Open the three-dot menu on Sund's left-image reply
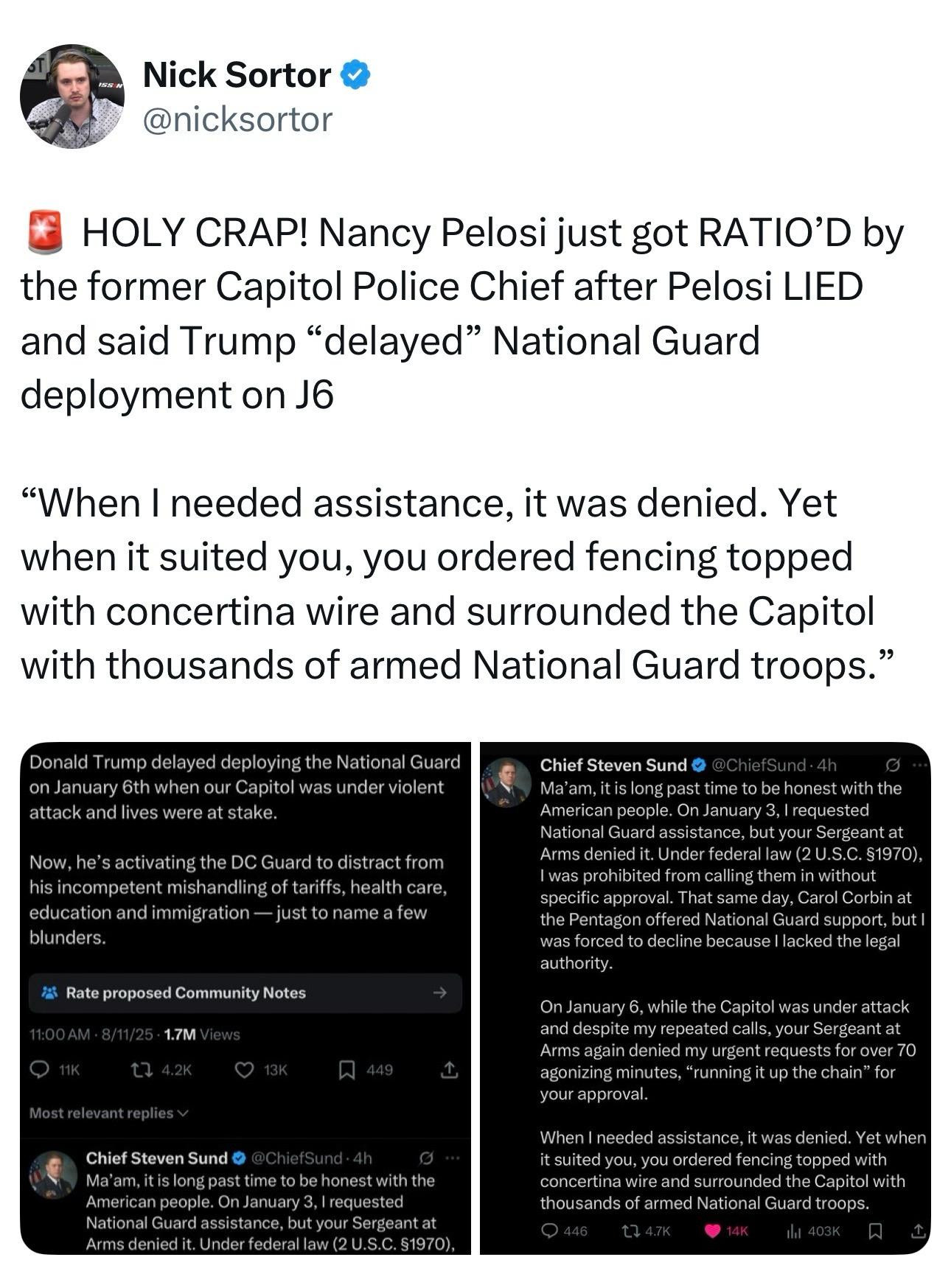 452,1158
